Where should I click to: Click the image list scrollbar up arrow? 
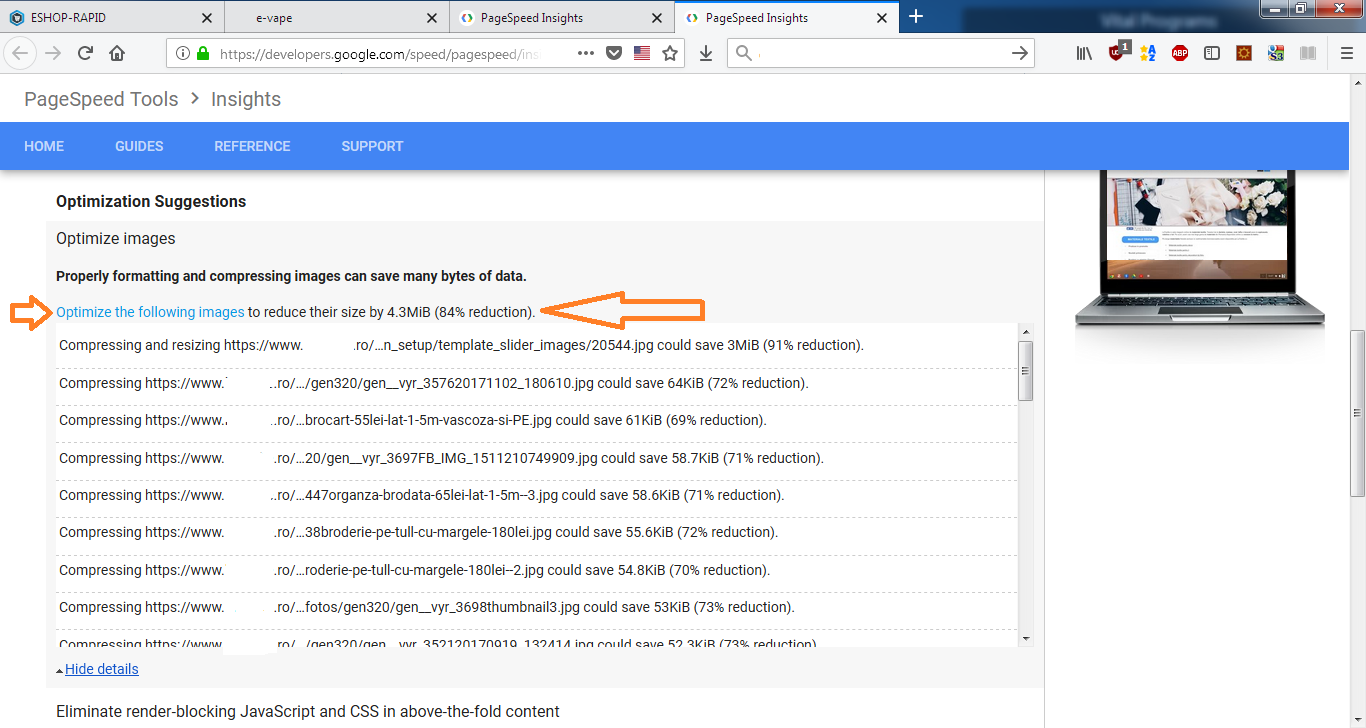click(1026, 331)
